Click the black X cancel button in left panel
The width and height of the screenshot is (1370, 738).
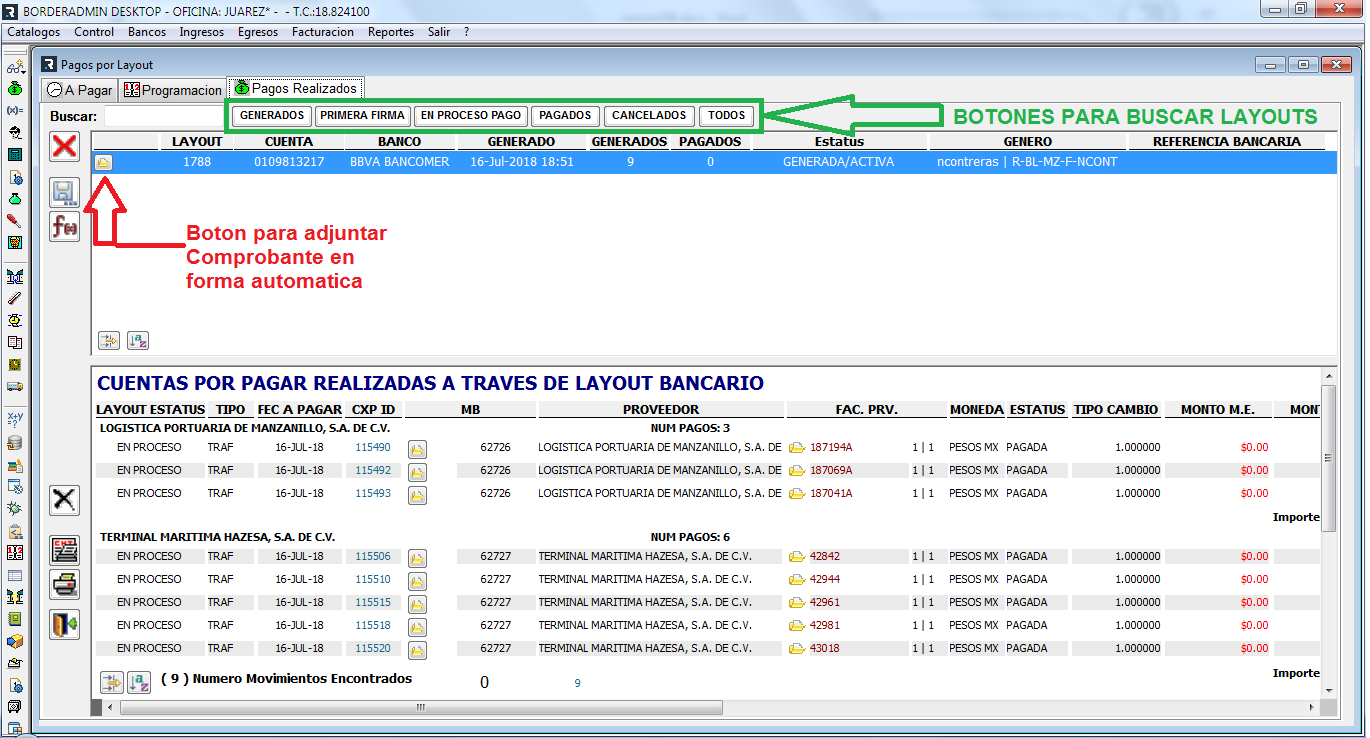point(65,500)
